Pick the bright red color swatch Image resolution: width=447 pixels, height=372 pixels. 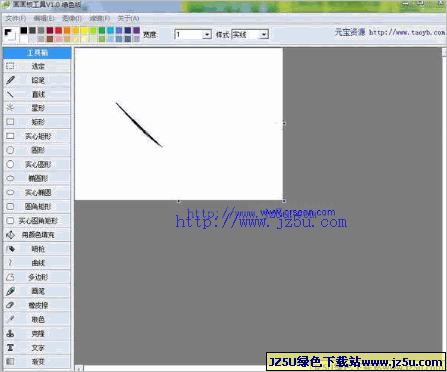coord(58,30)
